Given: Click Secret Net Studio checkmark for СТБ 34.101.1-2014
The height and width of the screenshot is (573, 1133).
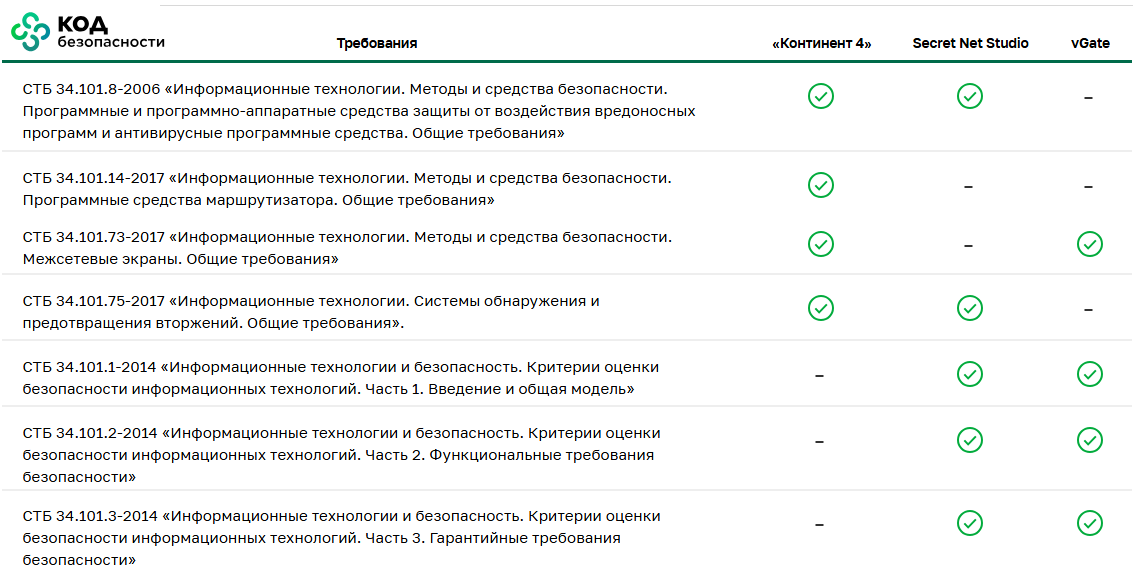Looking at the screenshot, I should point(969,374).
